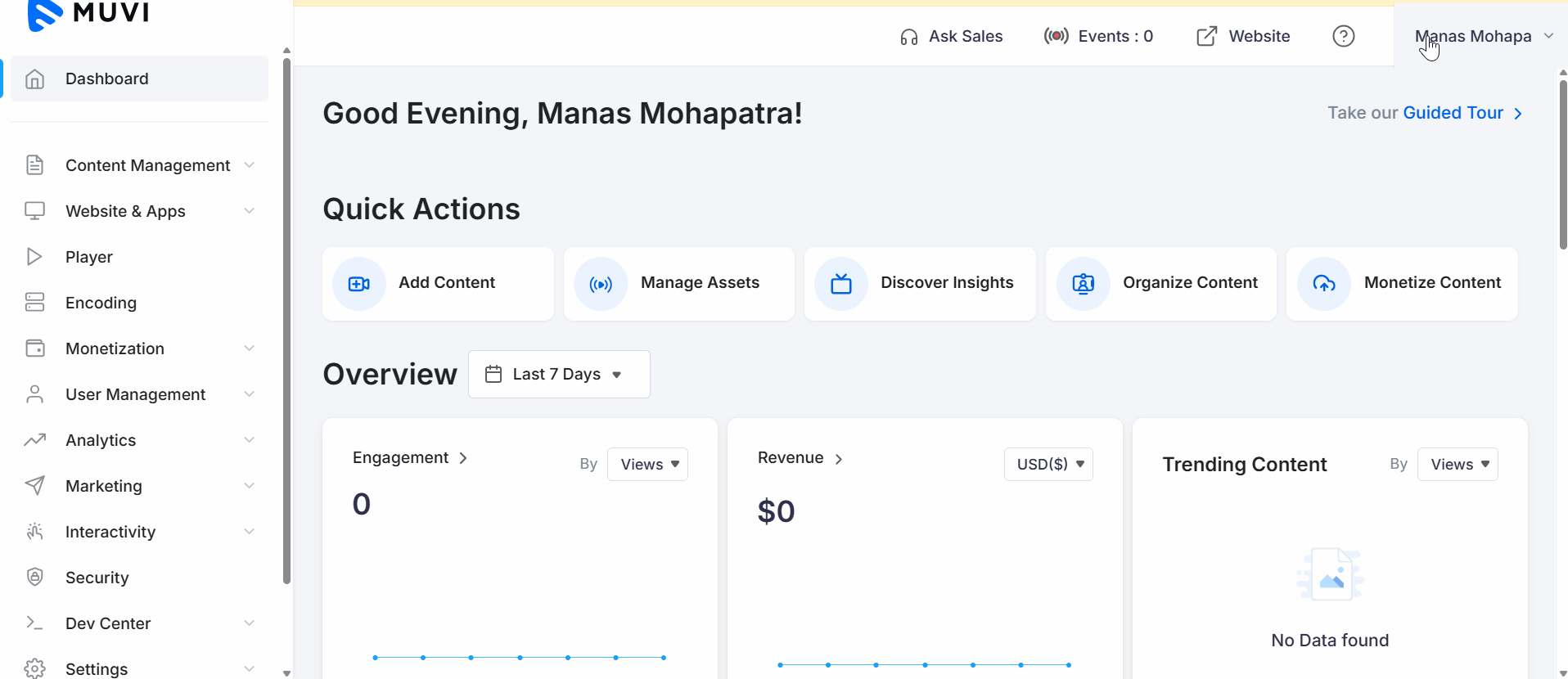This screenshot has width=1568, height=679.
Task: Expand the Website & Apps chevron
Action: (249, 211)
